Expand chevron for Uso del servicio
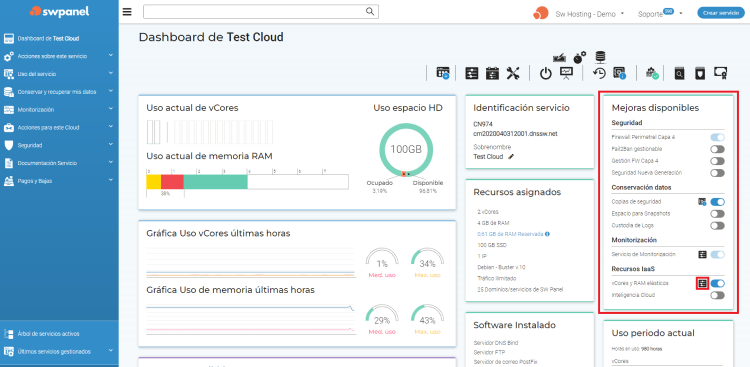750x367 pixels. click(x=111, y=74)
